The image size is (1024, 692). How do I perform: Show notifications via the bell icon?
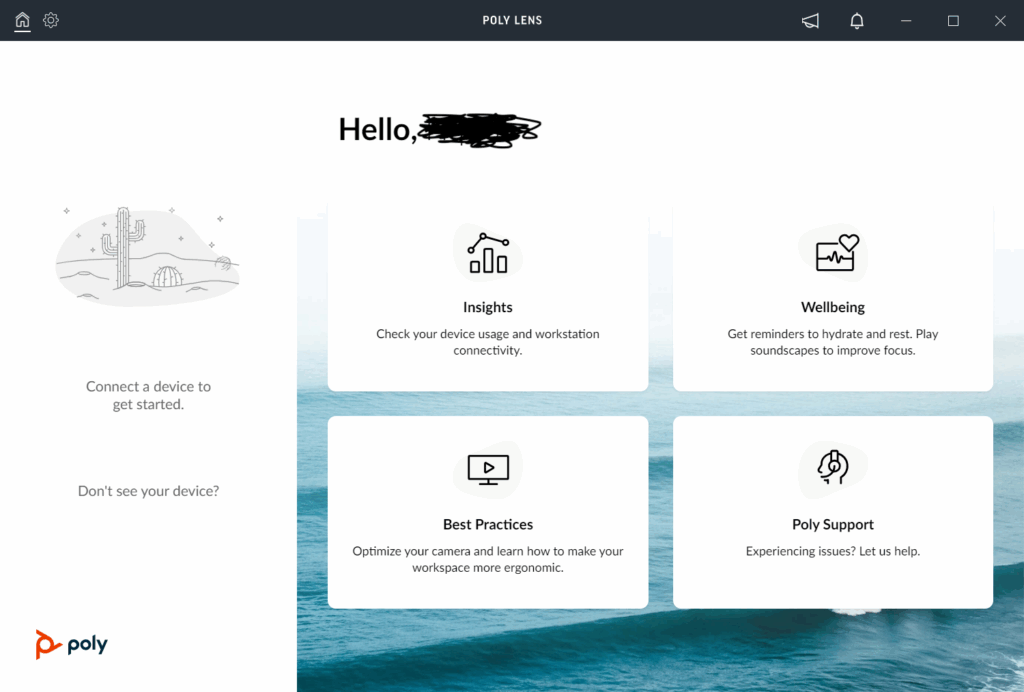tap(857, 21)
